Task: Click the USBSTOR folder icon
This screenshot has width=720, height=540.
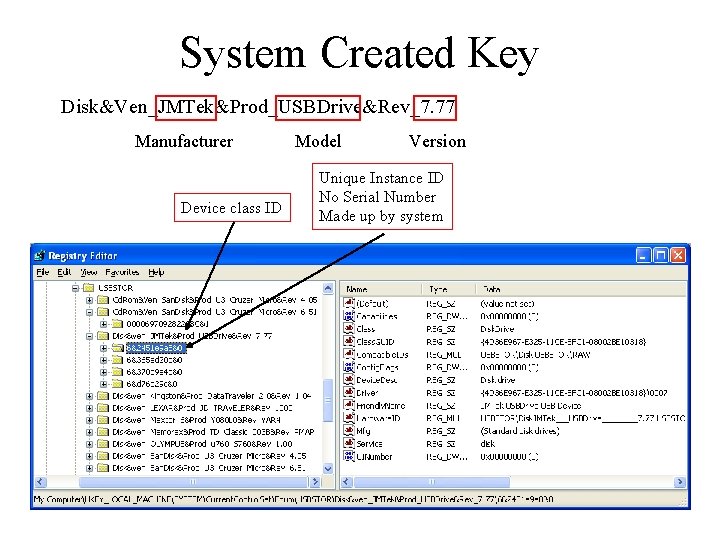Action: 89,288
